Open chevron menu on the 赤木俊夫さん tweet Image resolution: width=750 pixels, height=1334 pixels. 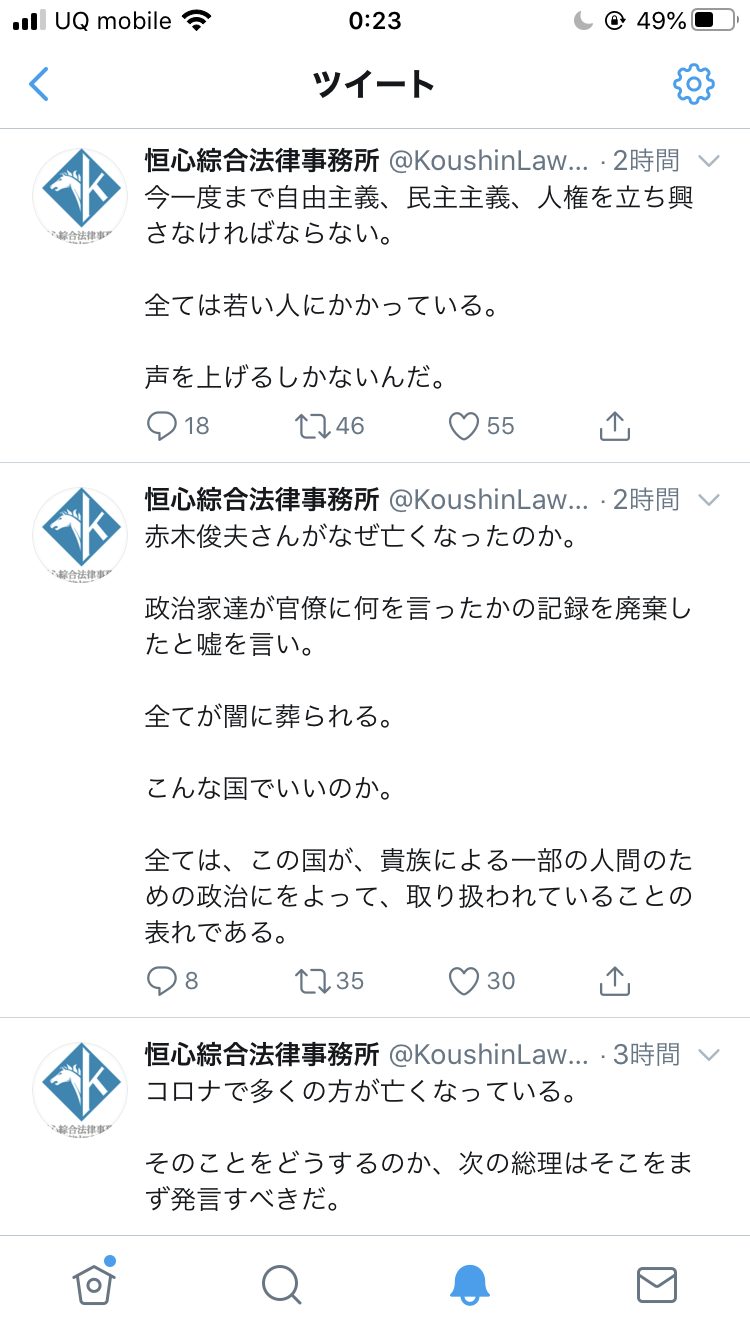(x=708, y=499)
